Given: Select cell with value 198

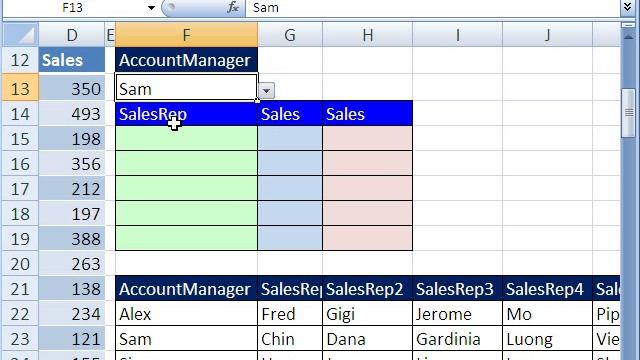Looking at the screenshot, I should (72, 139).
